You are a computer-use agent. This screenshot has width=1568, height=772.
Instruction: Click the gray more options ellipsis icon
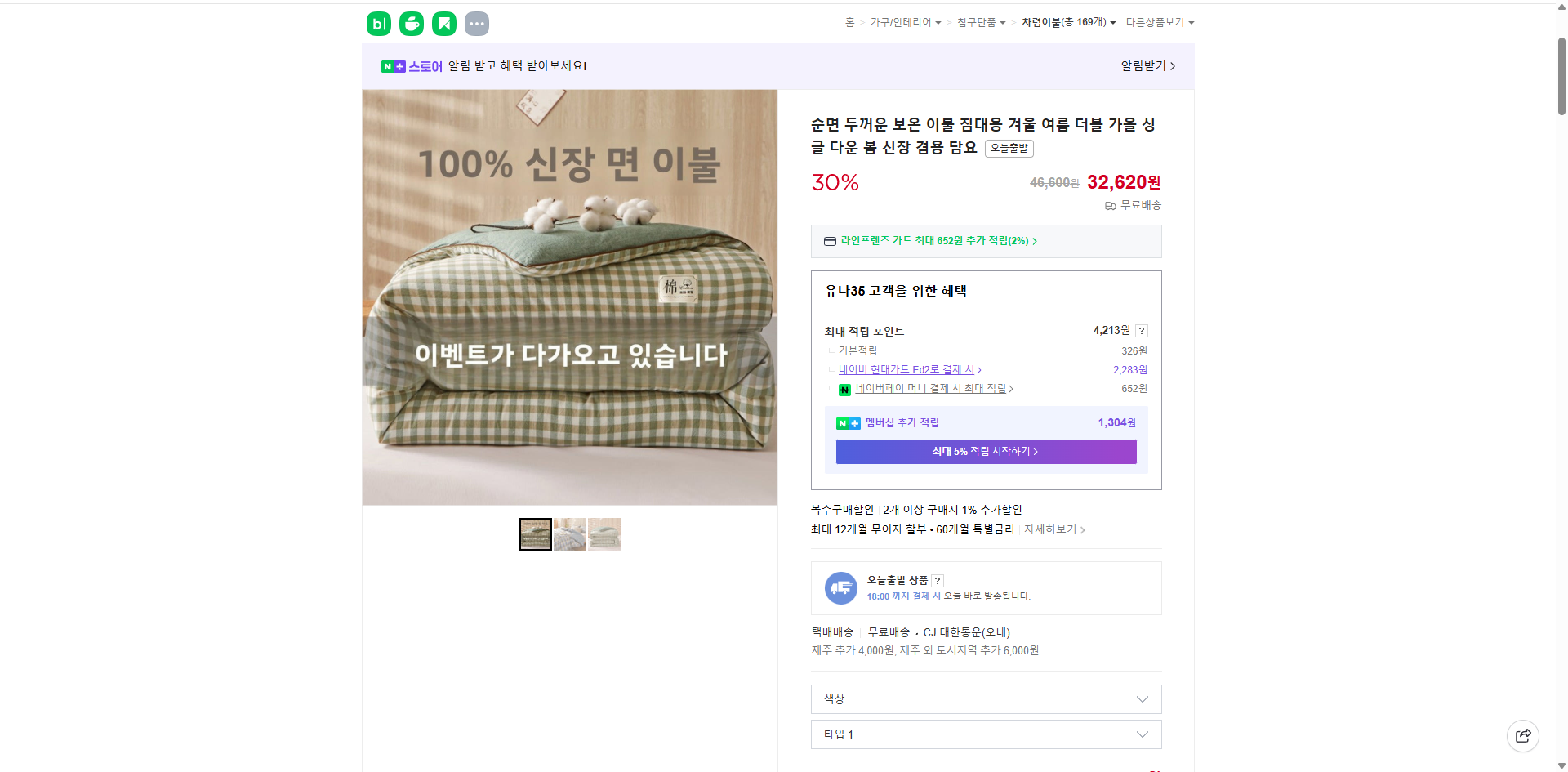coord(477,24)
